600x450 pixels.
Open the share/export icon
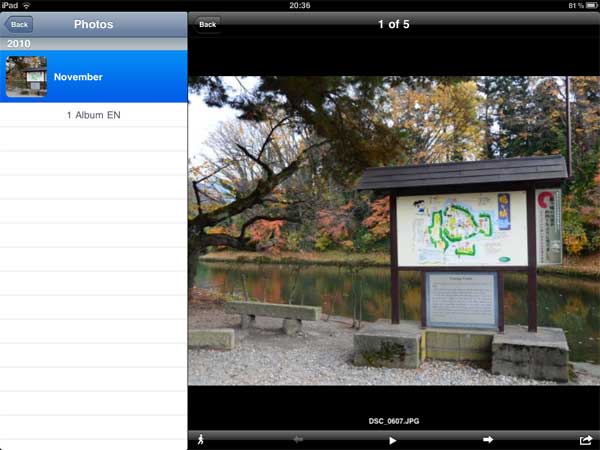pyautogui.click(x=585, y=439)
